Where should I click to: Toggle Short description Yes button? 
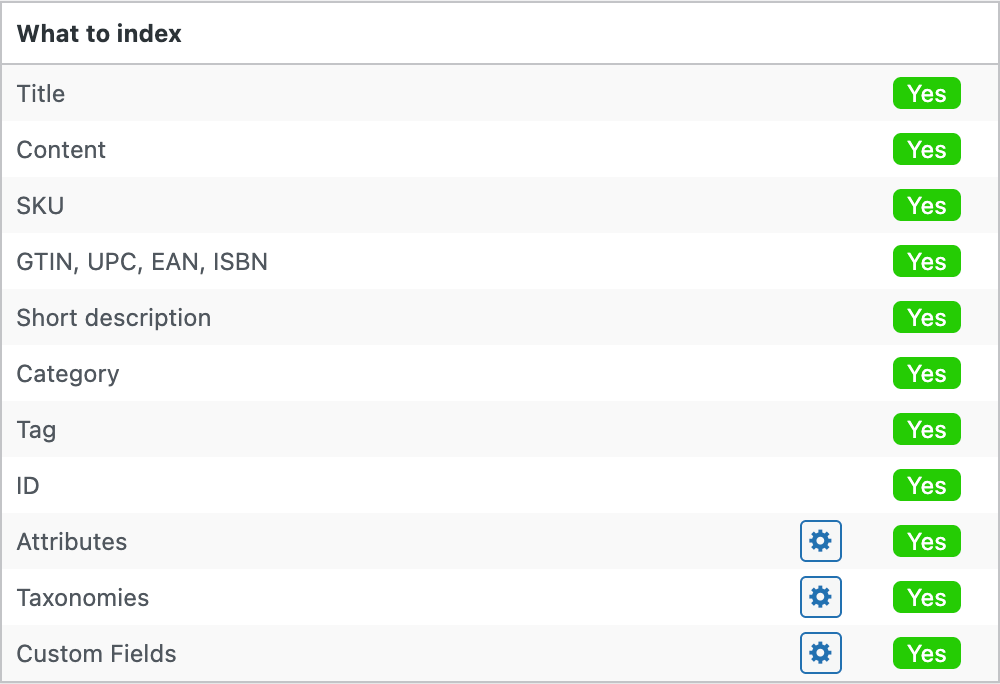click(x=926, y=318)
